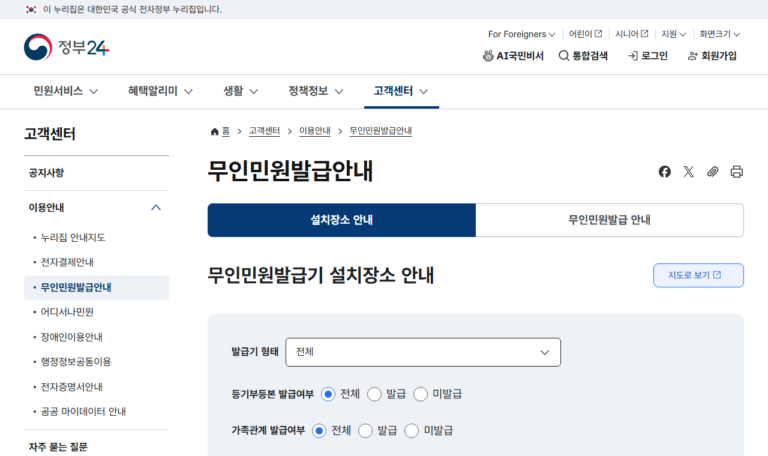This screenshot has width=768, height=456.
Task: Expand 생활 main menu
Action: (240, 91)
